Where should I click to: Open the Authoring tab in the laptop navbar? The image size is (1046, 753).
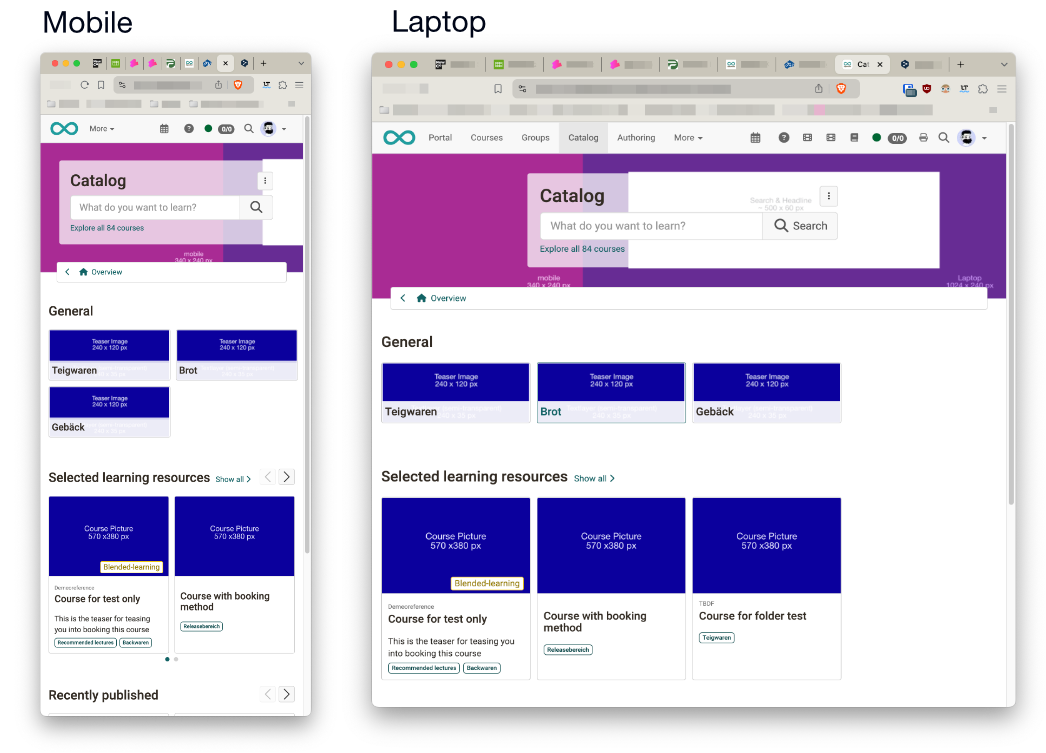pyautogui.click(x=636, y=138)
